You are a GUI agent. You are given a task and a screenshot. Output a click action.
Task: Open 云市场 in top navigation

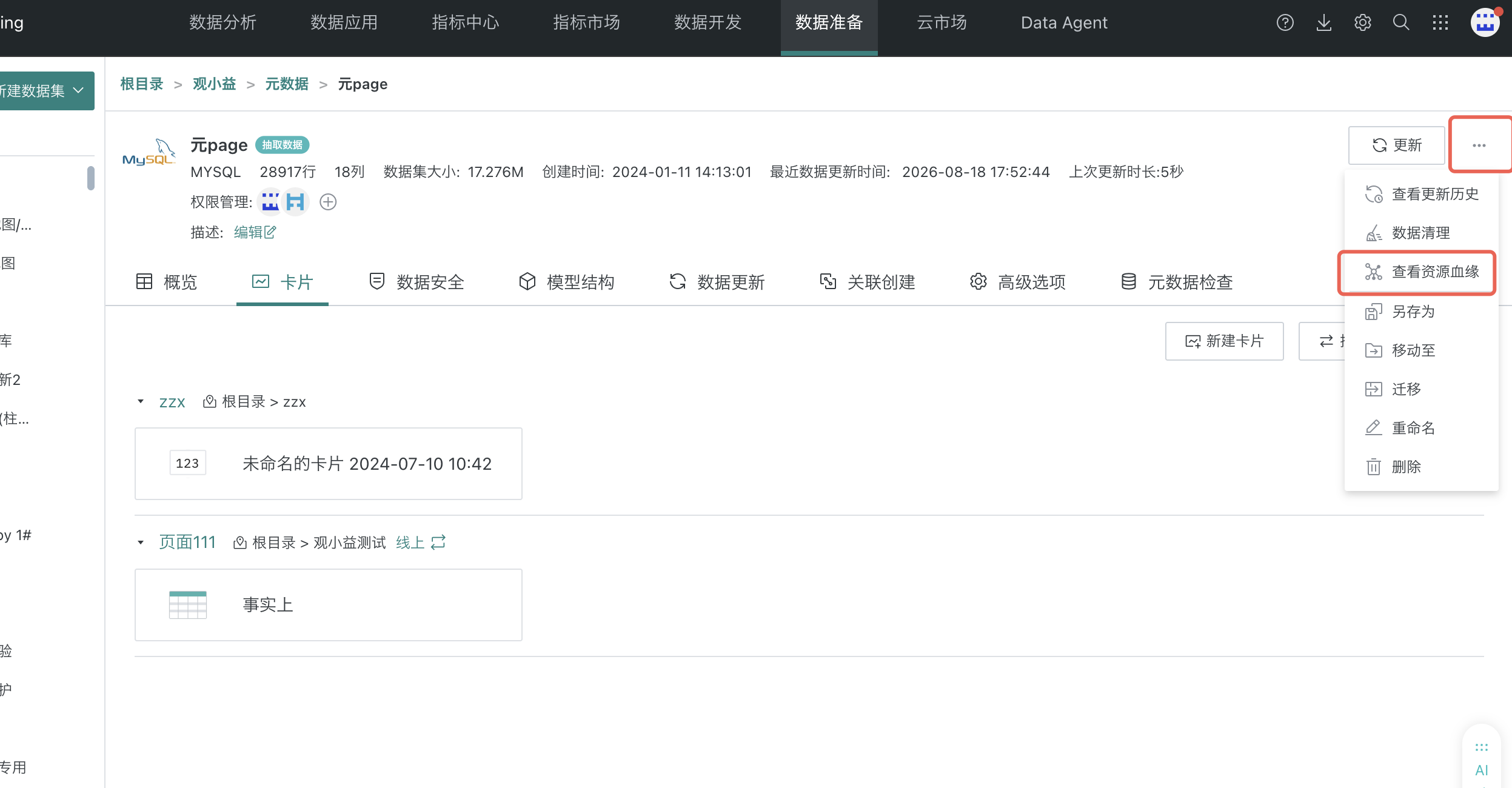coord(942,23)
